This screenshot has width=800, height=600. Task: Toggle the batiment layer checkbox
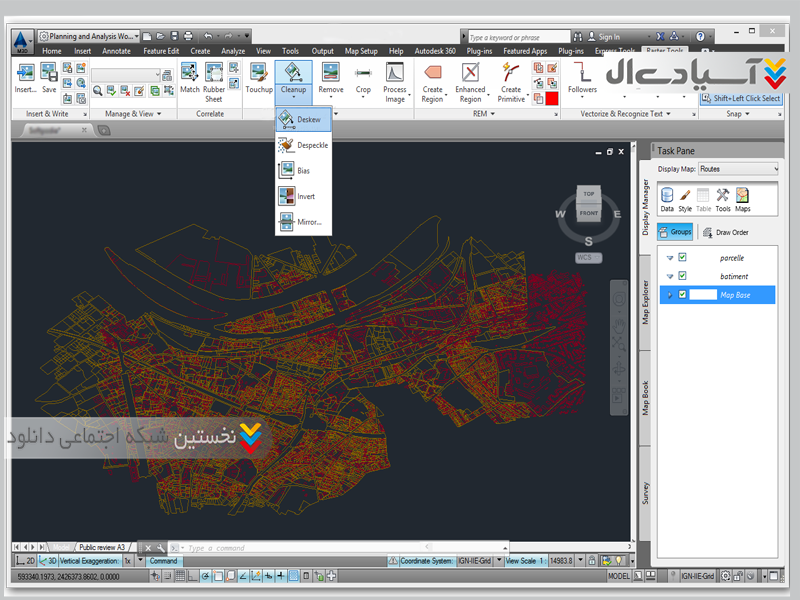(x=683, y=276)
